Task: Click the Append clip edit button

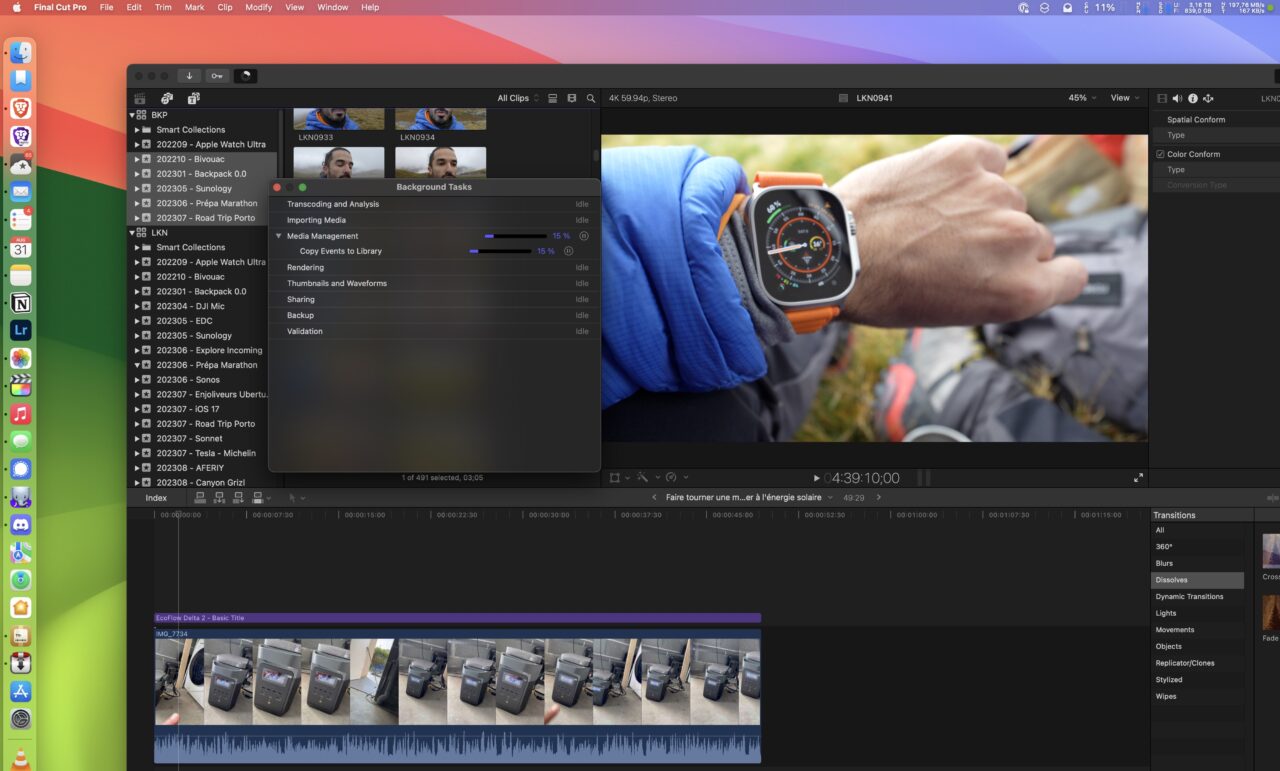Action: (238, 497)
